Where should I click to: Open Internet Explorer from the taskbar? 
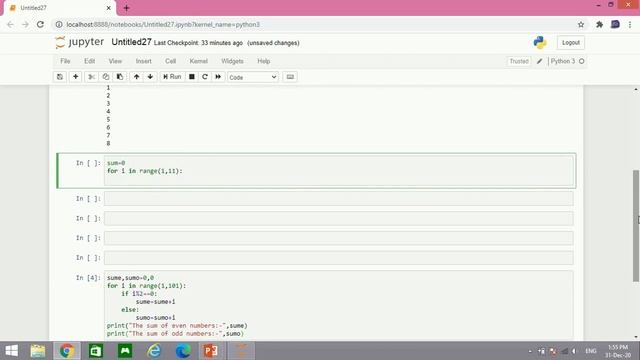154,351
